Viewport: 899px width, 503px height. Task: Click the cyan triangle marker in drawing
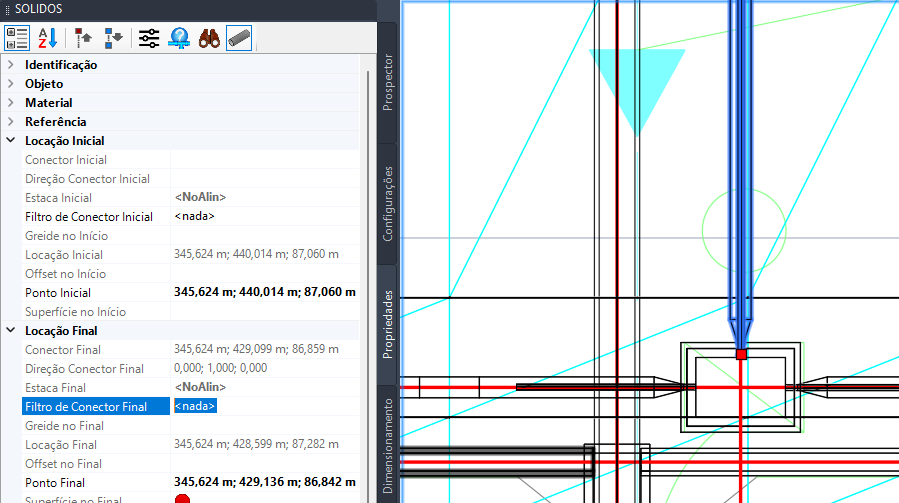click(637, 92)
